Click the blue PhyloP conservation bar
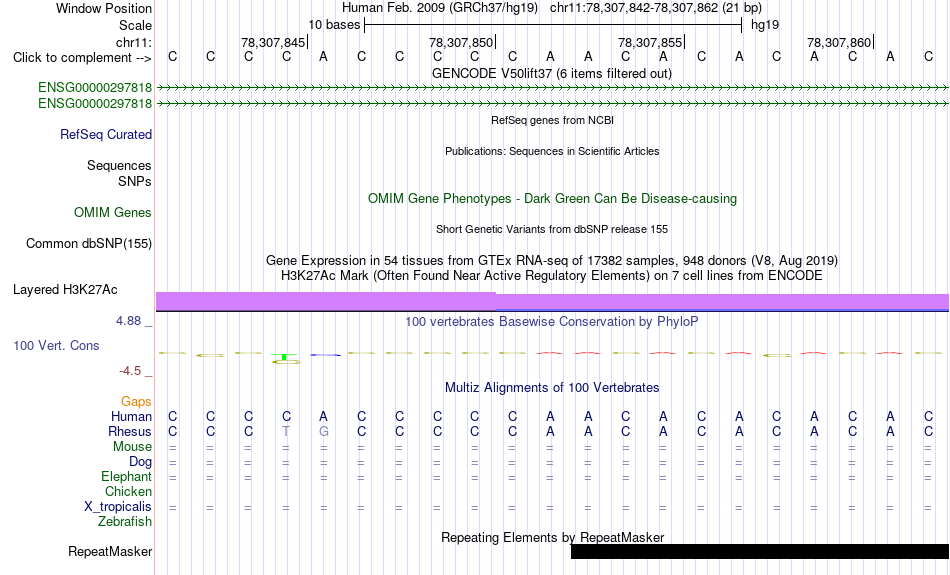This screenshot has width=950, height=575. click(x=325, y=354)
